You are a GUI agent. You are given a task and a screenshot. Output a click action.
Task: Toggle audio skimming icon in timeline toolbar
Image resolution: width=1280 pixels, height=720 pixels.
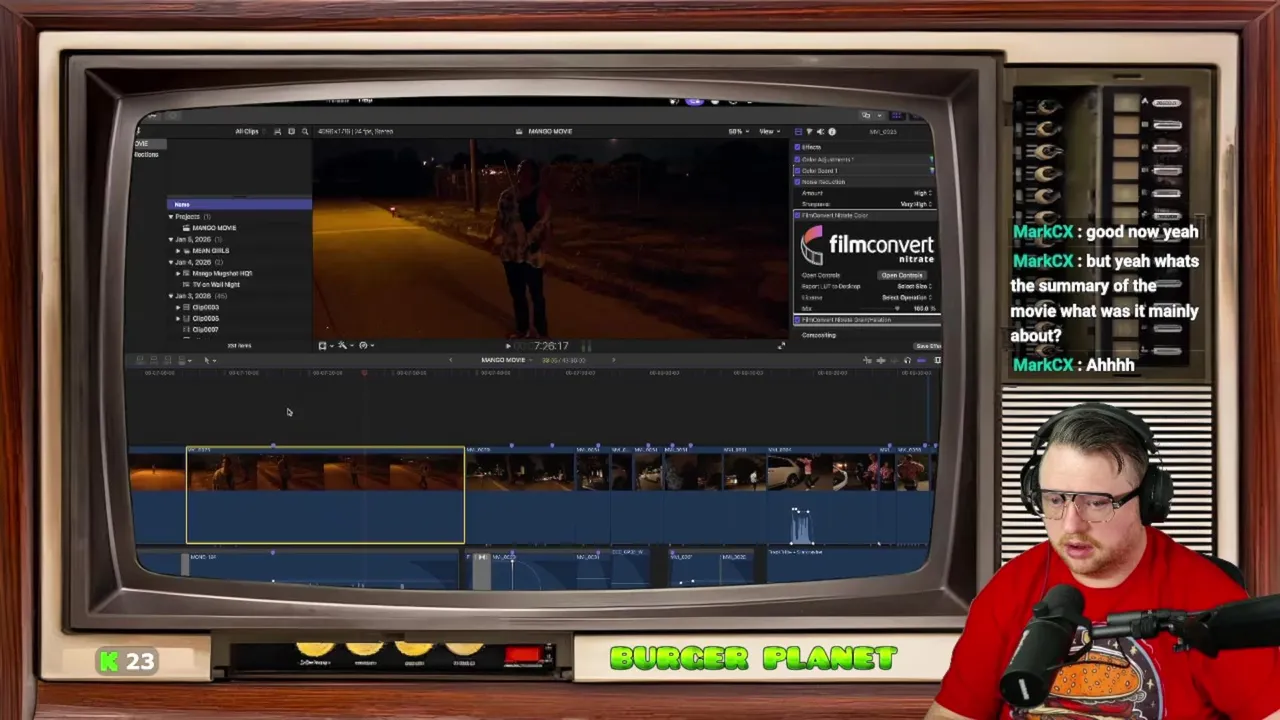[880, 360]
